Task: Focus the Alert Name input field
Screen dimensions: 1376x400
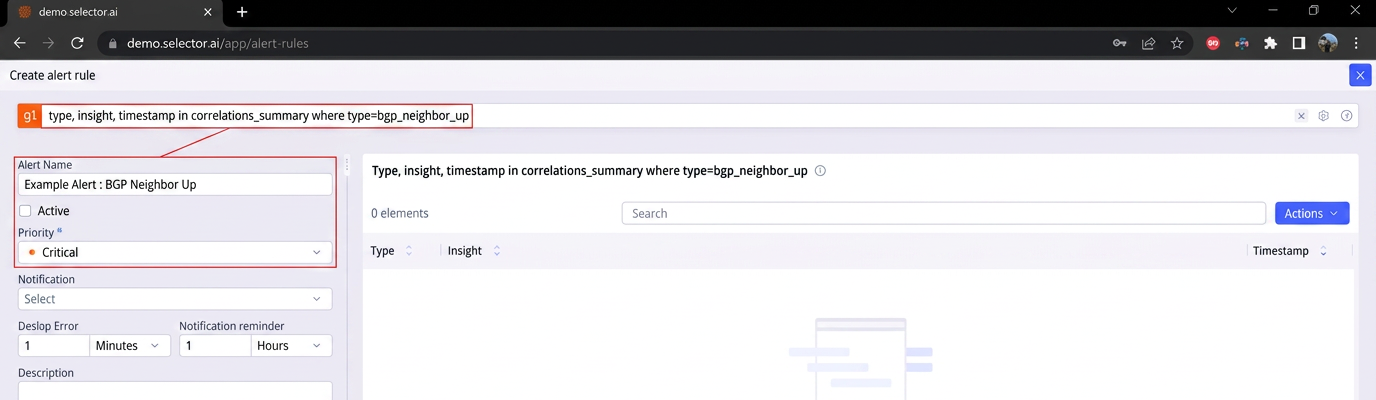Action: (175, 185)
